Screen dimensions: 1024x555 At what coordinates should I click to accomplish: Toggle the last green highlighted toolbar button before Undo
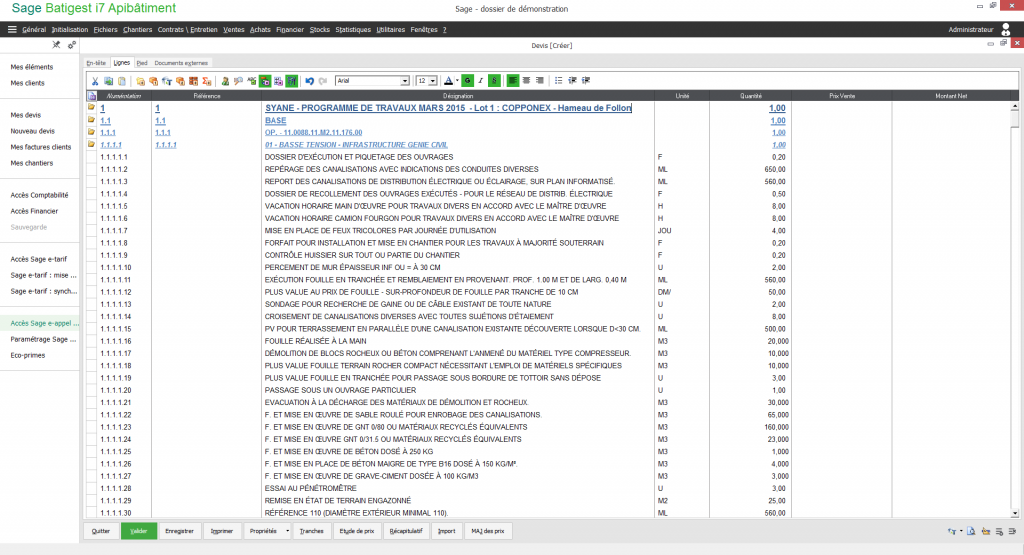pyautogui.click(x=291, y=81)
